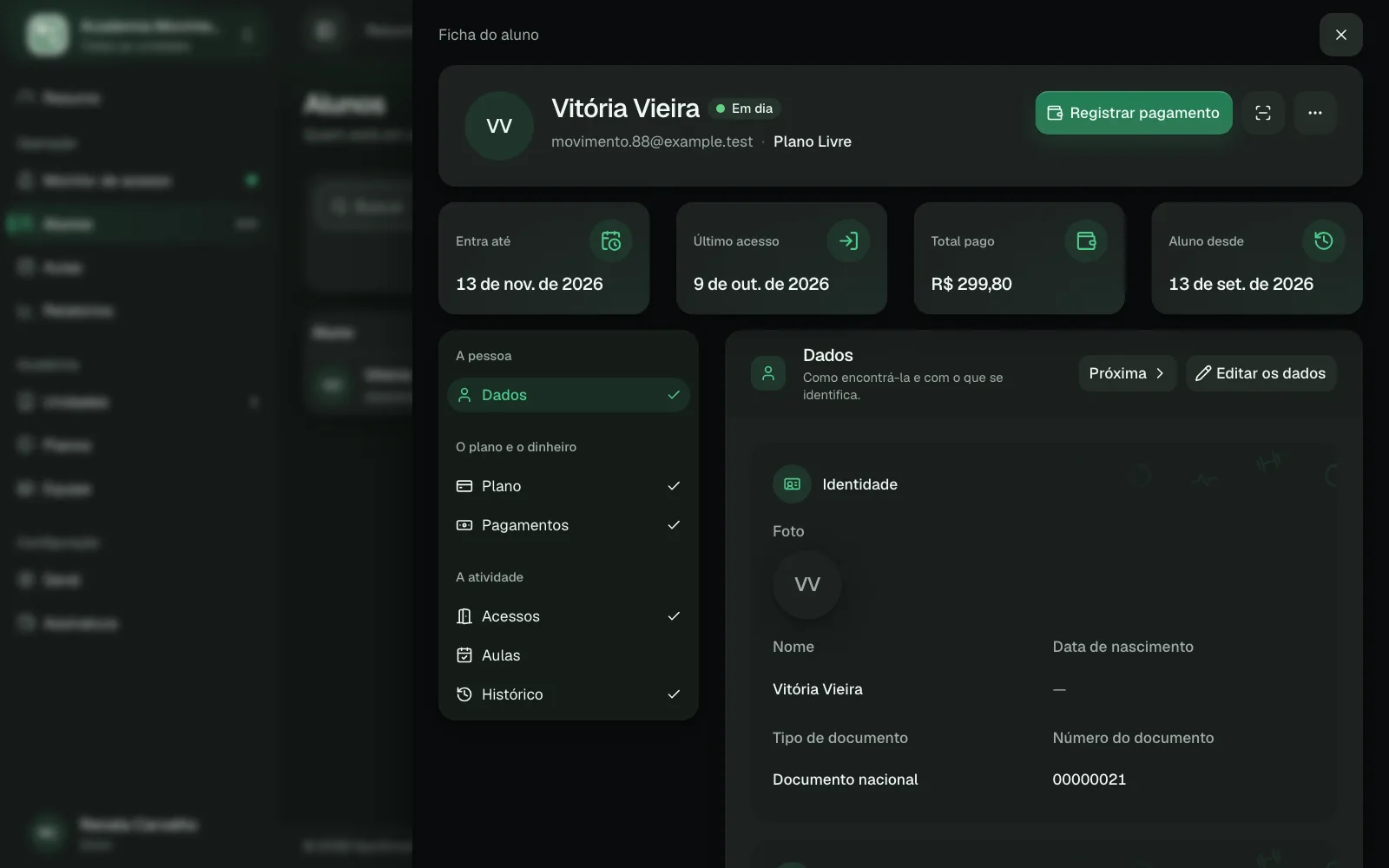This screenshot has height=868, width=1389.
Task: Click the checkmark on the Plano row
Action: [x=674, y=486]
